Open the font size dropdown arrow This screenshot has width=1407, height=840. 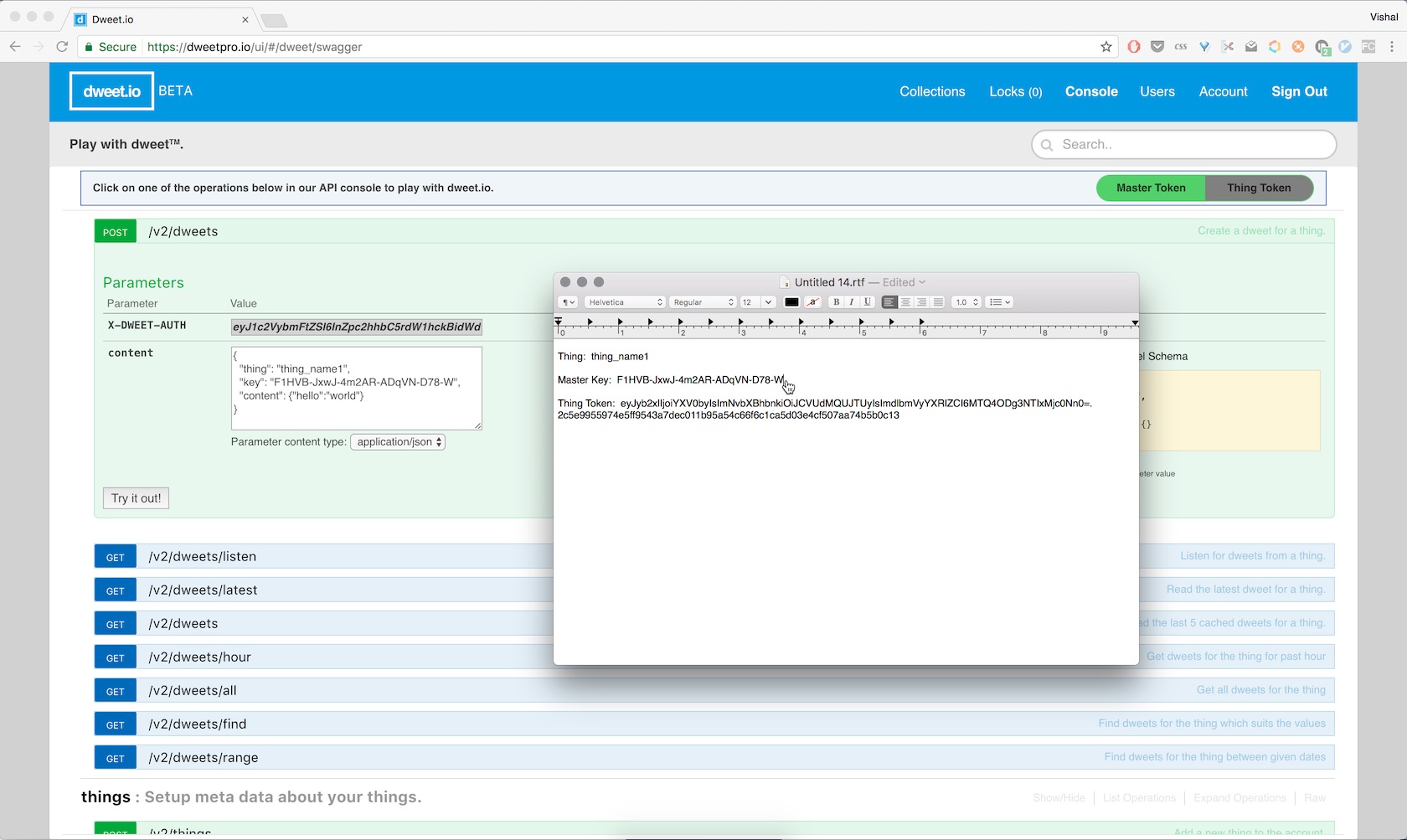pyautogui.click(x=768, y=302)
